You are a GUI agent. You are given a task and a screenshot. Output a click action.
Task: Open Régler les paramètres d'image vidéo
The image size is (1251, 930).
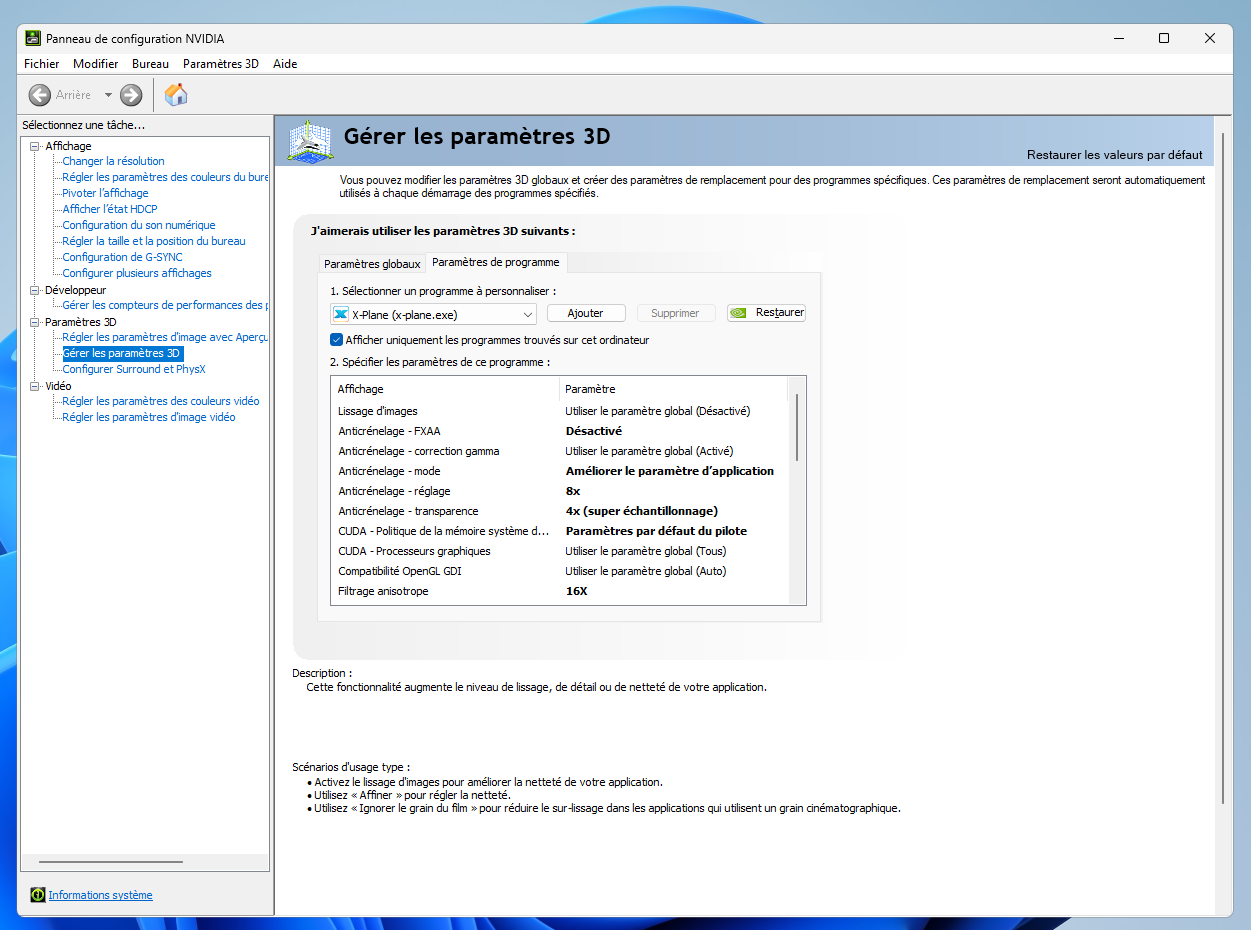[x=149, y=417]
